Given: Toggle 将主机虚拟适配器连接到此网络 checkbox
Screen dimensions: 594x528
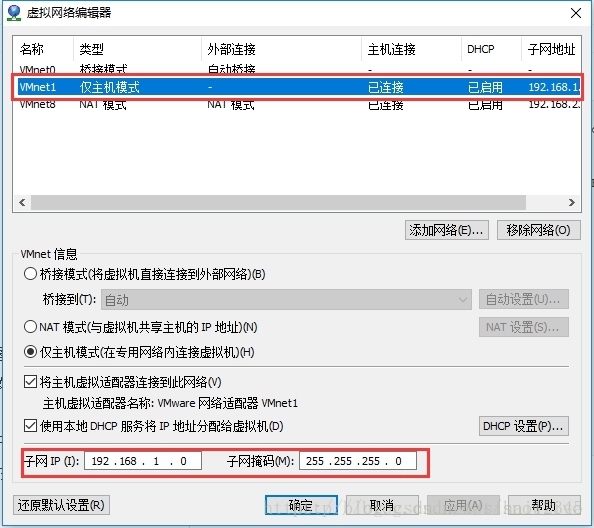Looking at the screenshot, I should (30, 381).
